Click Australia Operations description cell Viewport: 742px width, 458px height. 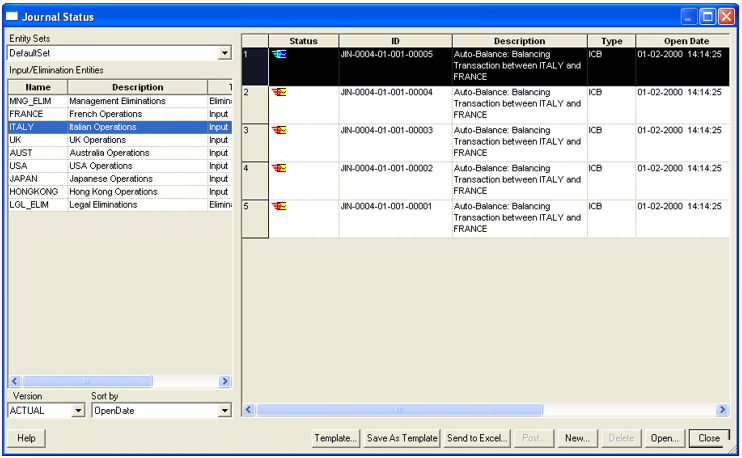[x=138, y=153]
